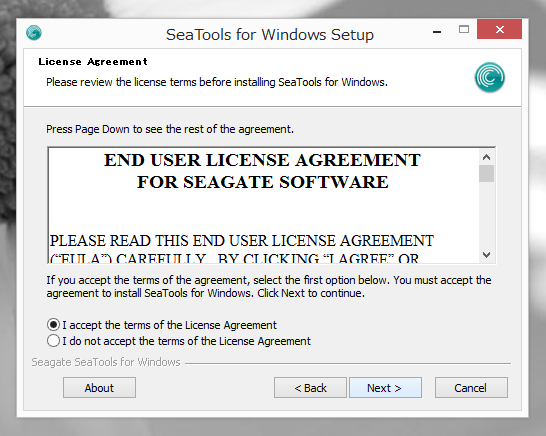Click the SeaTools title bar app icon
The width and height of the screenshot is (546, 436).
[34, 33]
